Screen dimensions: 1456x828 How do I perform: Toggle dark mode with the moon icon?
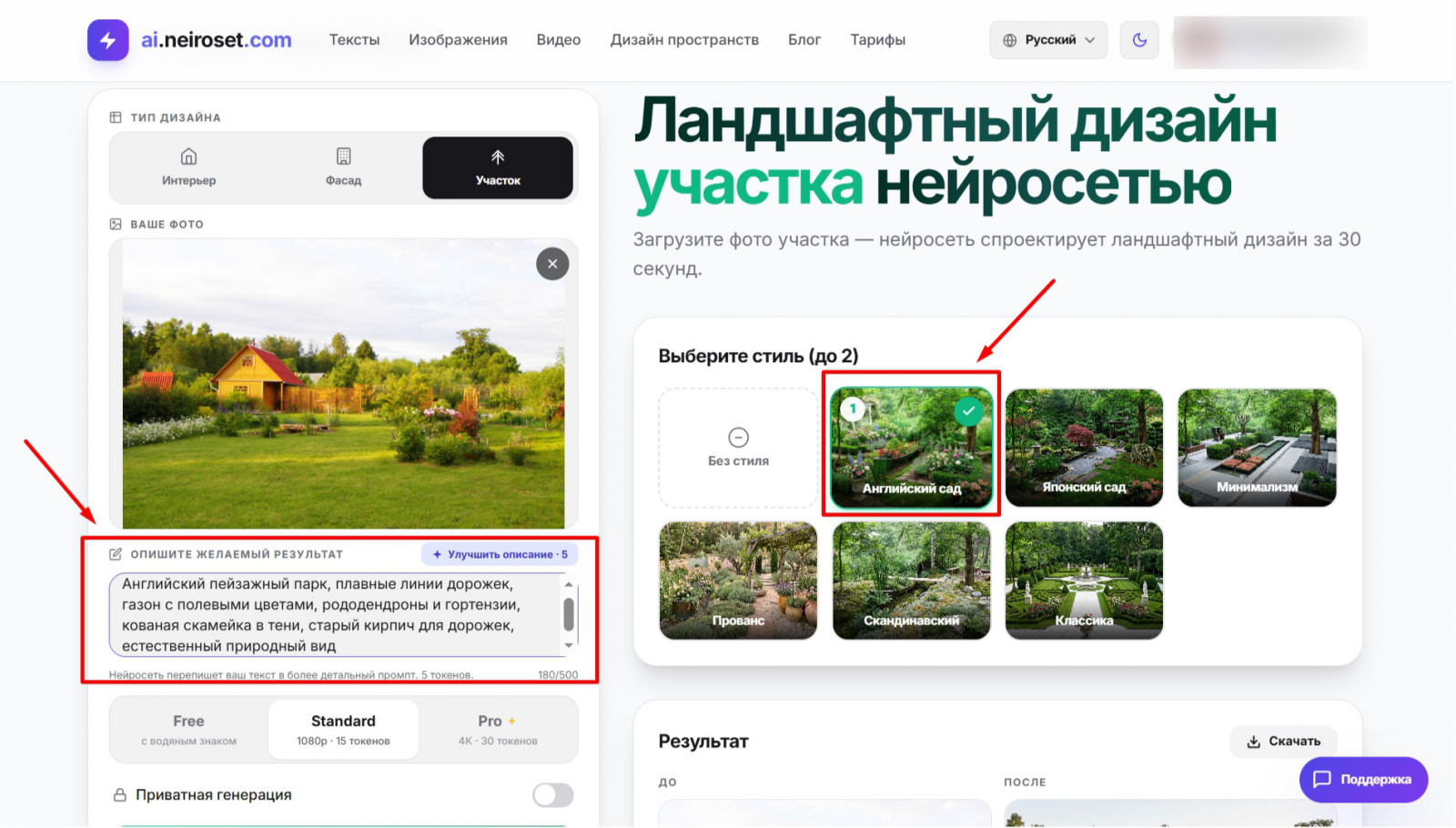coord(1139,40)
